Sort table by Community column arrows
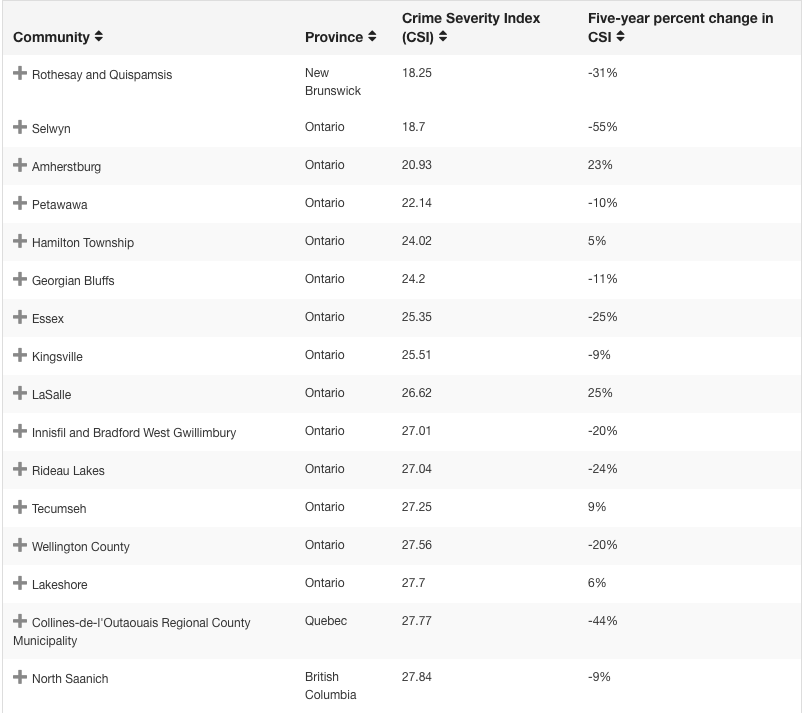This screenshot has width=804, height=713. pyautogui.click(x=98, y=37)
